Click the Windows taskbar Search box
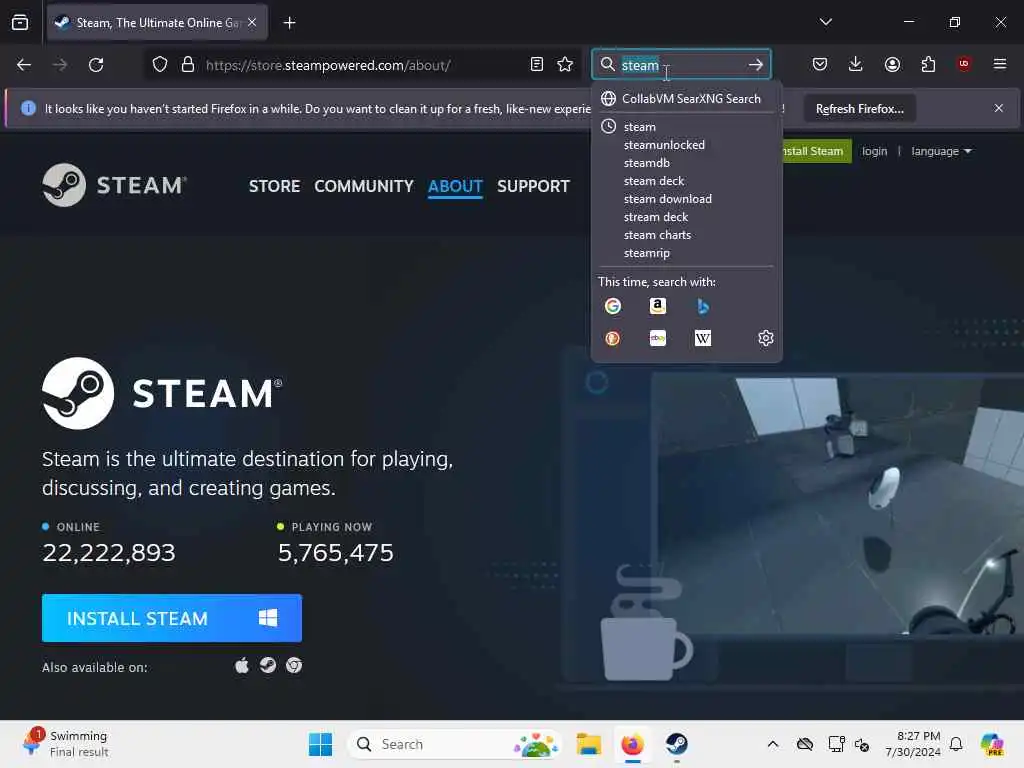Image resolution: width=1024 pixels, height=768 pixels. (456, 744)
